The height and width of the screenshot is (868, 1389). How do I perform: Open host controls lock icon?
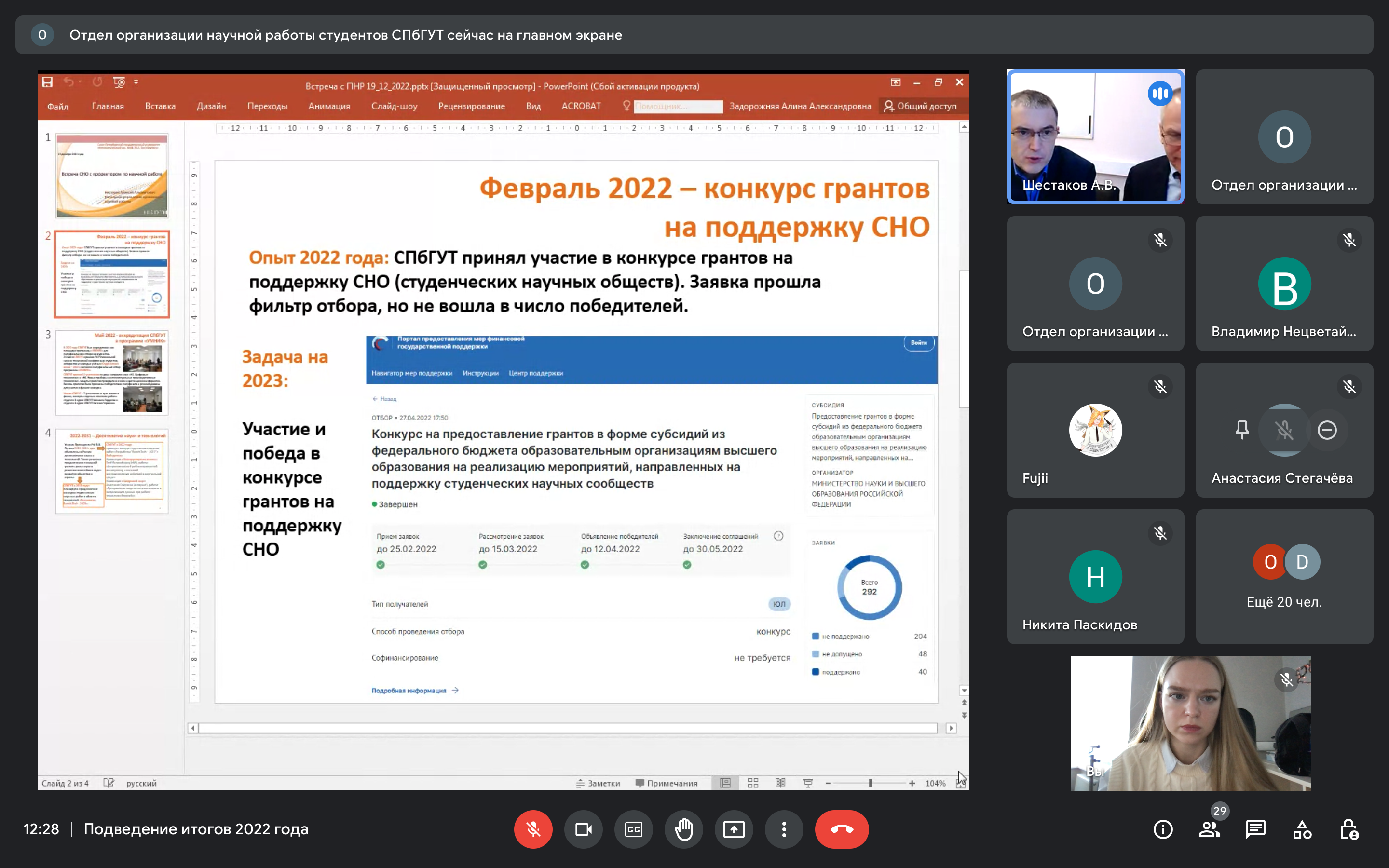[x=1348, y=829]
